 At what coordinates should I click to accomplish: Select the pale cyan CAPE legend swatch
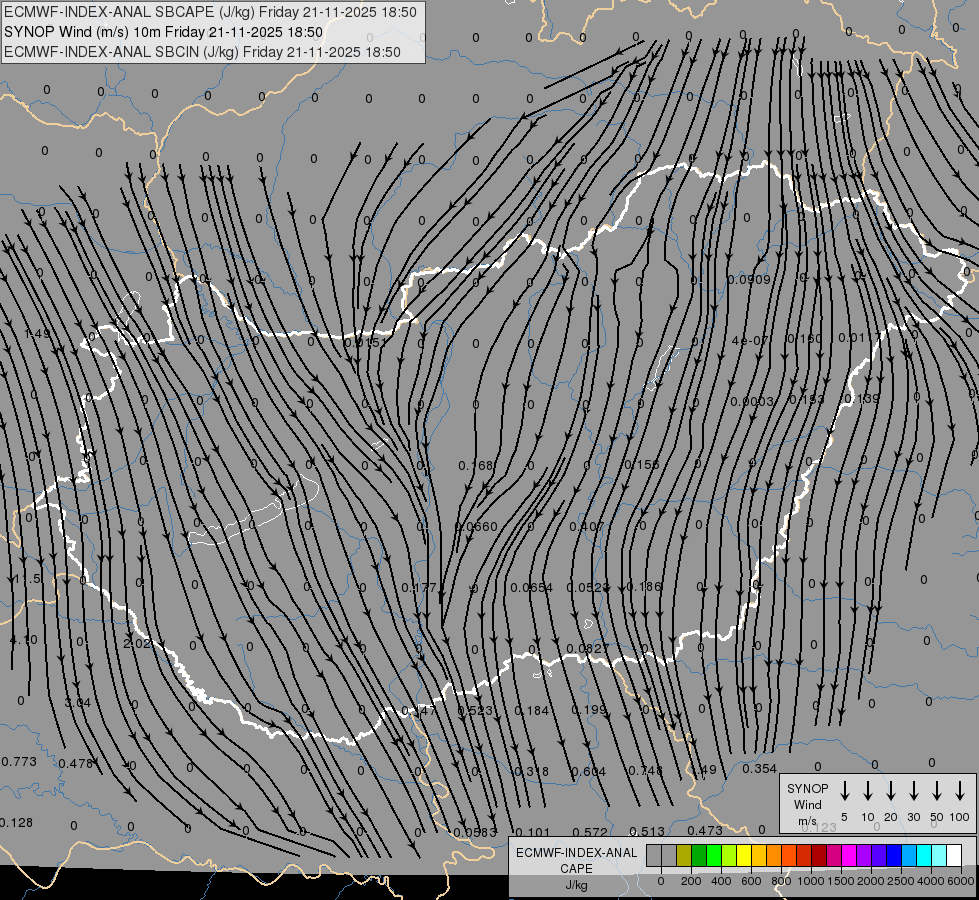click(x=938, y=855)
